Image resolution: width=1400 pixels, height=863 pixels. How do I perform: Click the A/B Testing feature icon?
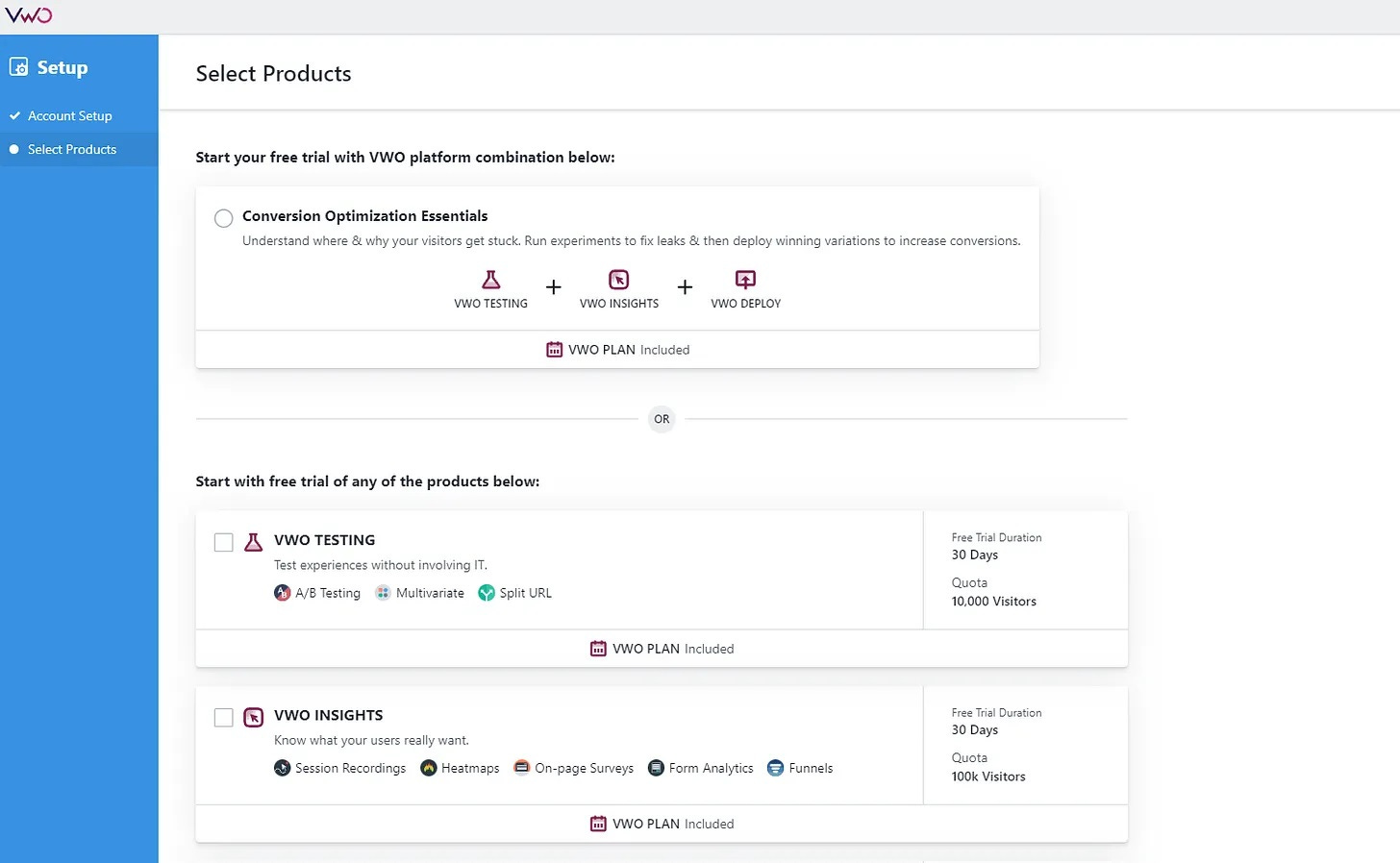click(x=282, y=593)
